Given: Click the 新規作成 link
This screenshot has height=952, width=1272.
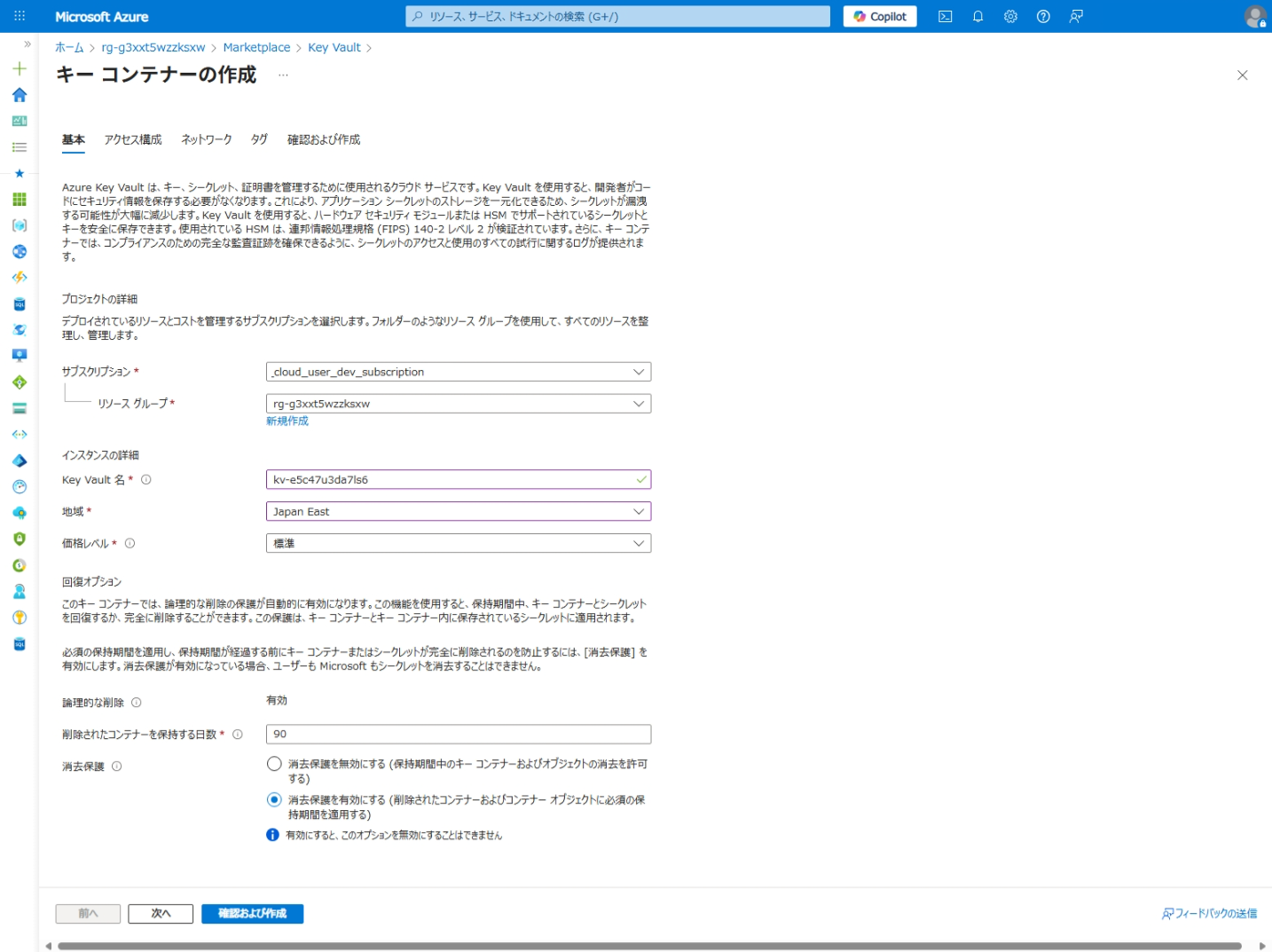Looking at the screenshot, I should [x=287, y=421].
